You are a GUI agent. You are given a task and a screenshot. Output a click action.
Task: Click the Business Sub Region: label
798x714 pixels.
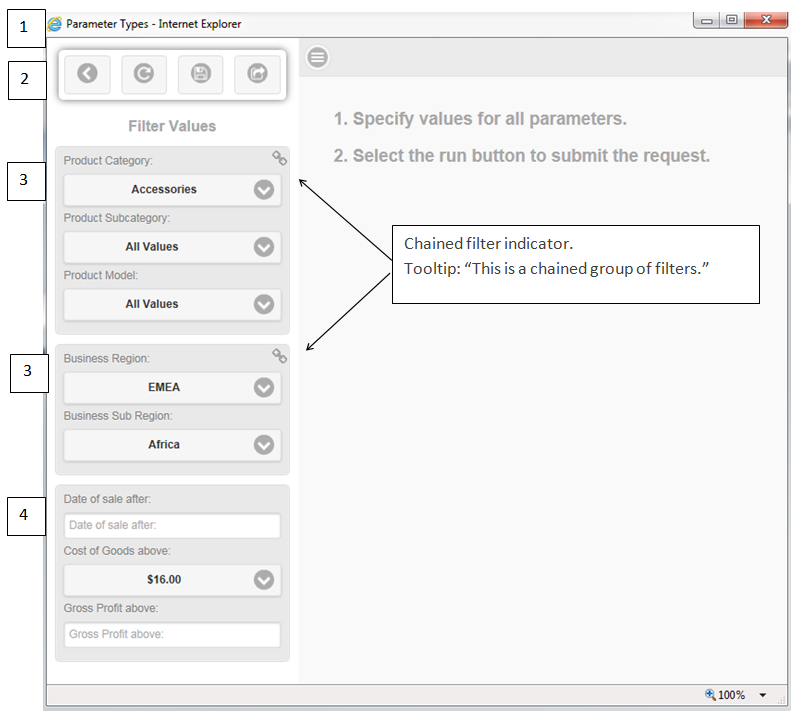pos(118,416)
